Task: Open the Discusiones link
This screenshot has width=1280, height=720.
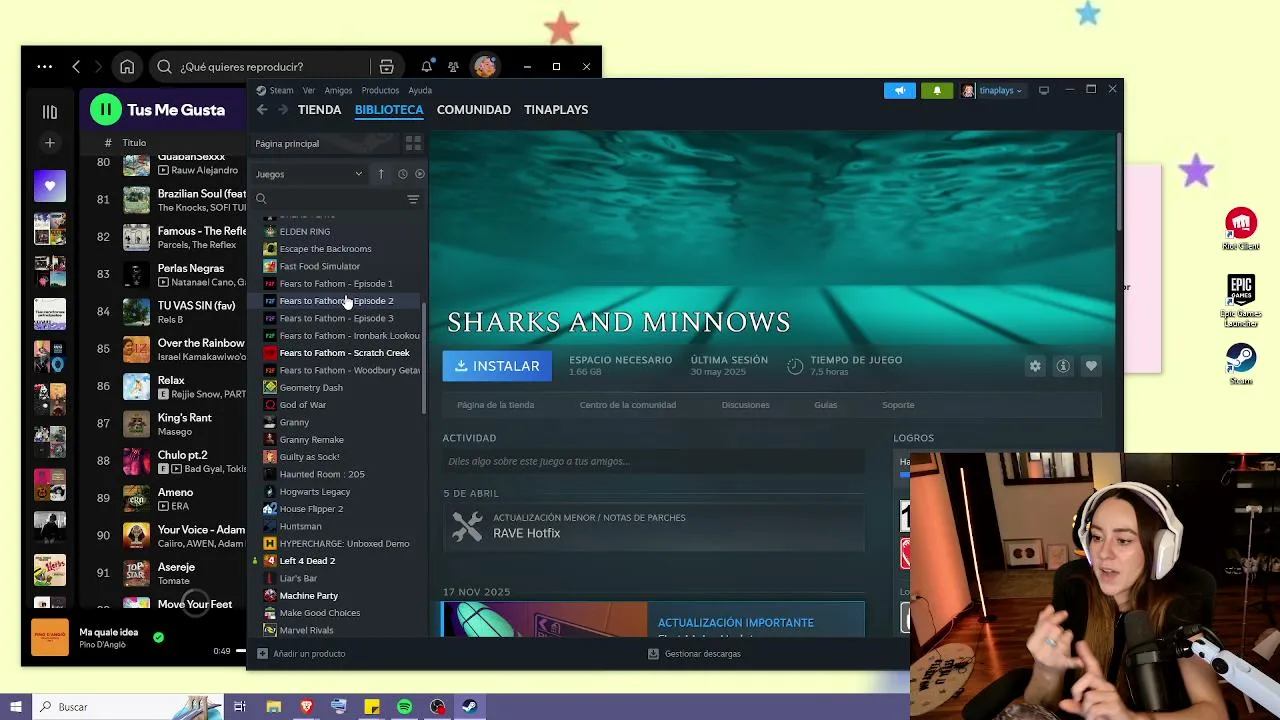Action: [x=746, y=405]
